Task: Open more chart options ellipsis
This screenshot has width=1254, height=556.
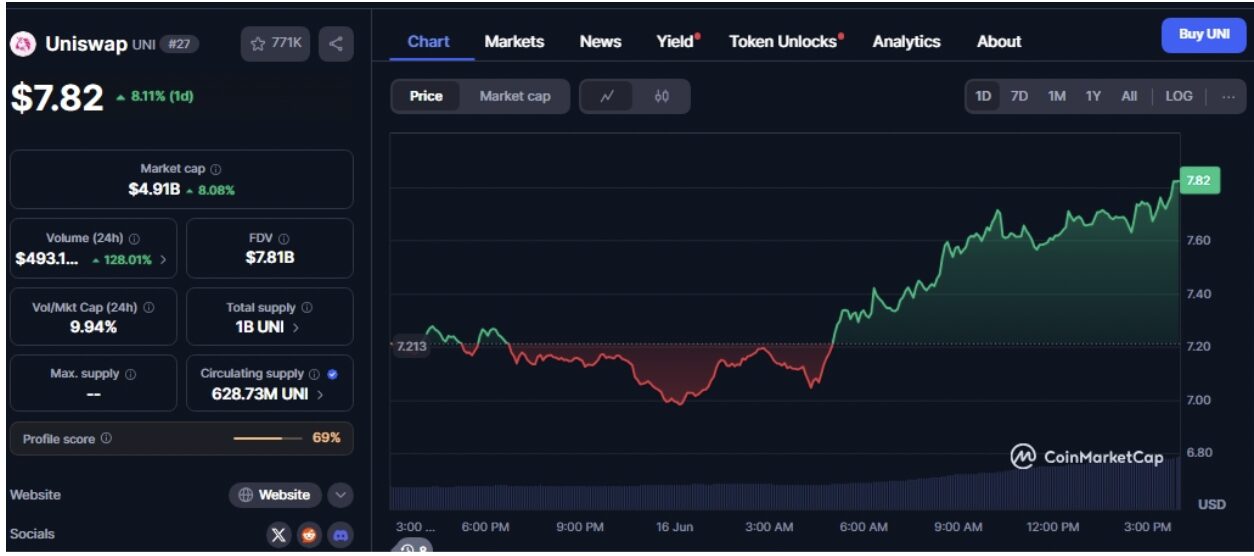Action: point(1229,96)
